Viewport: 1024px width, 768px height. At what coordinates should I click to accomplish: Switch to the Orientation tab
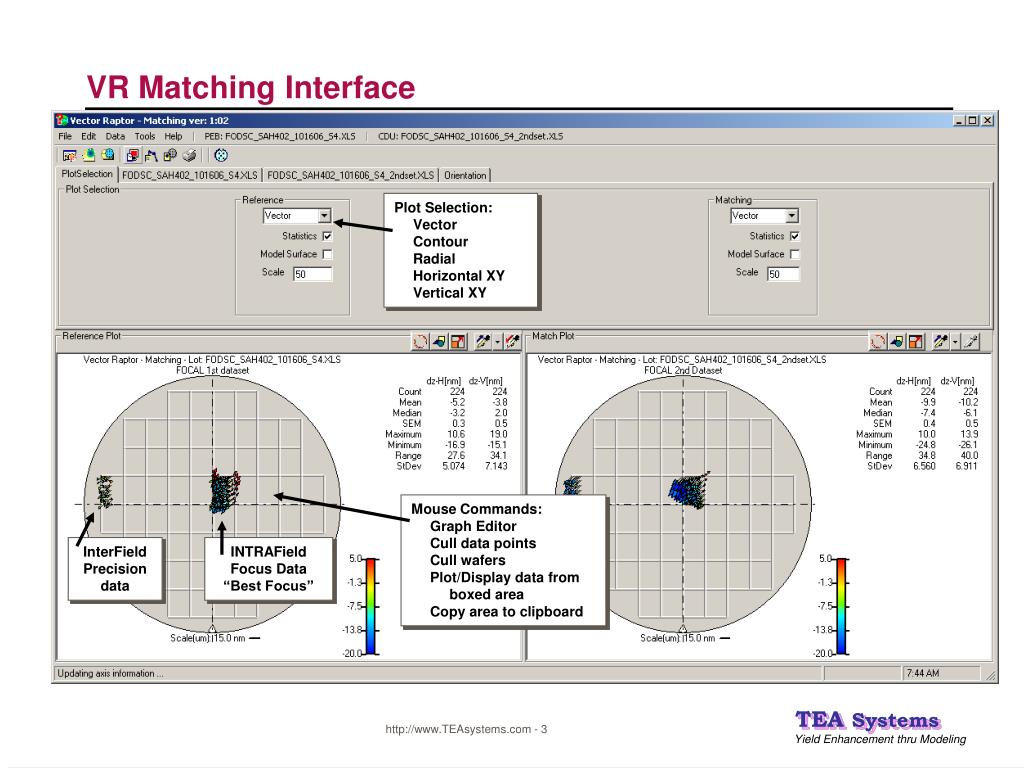point(465,176)
